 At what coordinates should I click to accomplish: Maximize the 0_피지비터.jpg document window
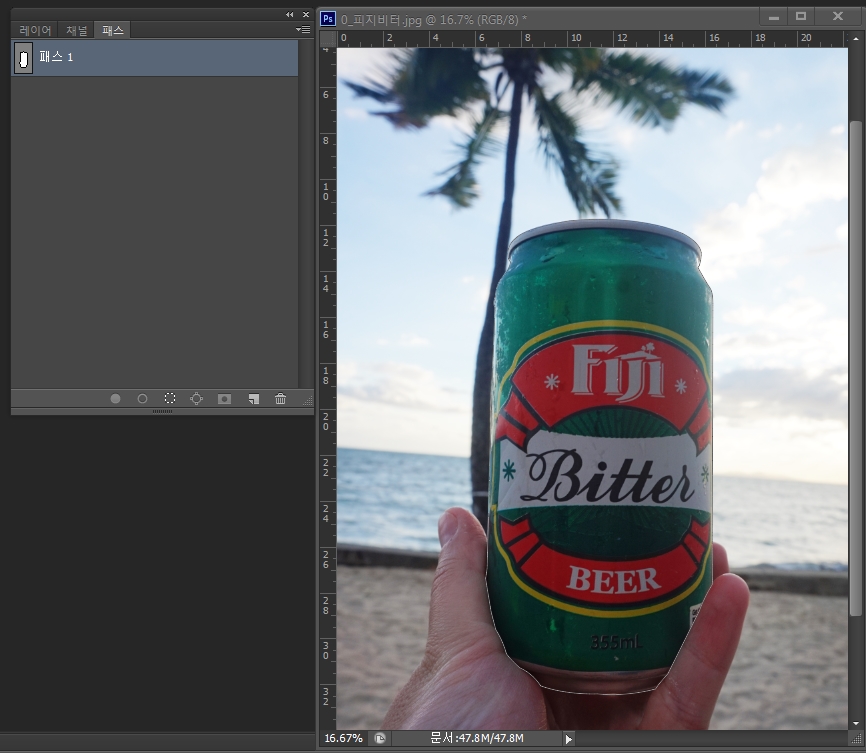801,17
